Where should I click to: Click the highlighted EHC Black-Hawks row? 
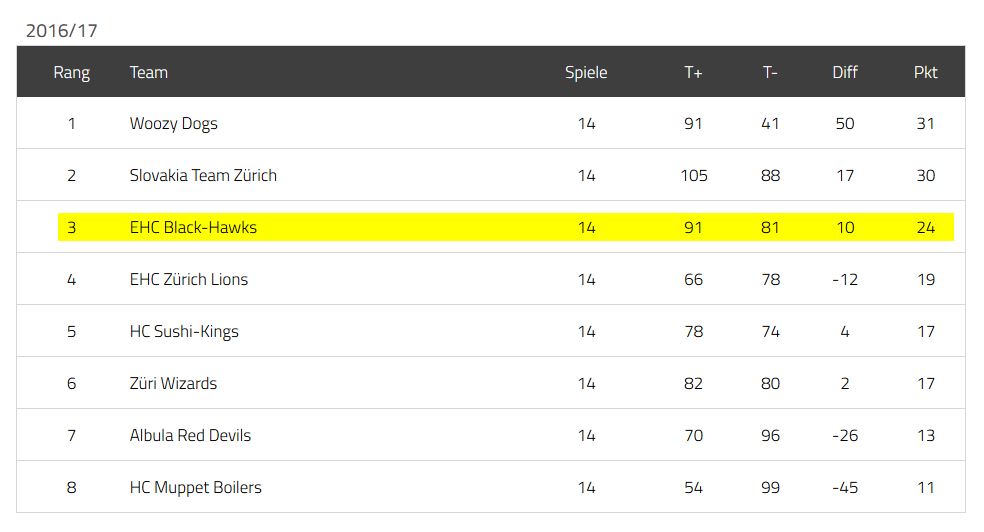pyautogui.click(x=506, y=227)
